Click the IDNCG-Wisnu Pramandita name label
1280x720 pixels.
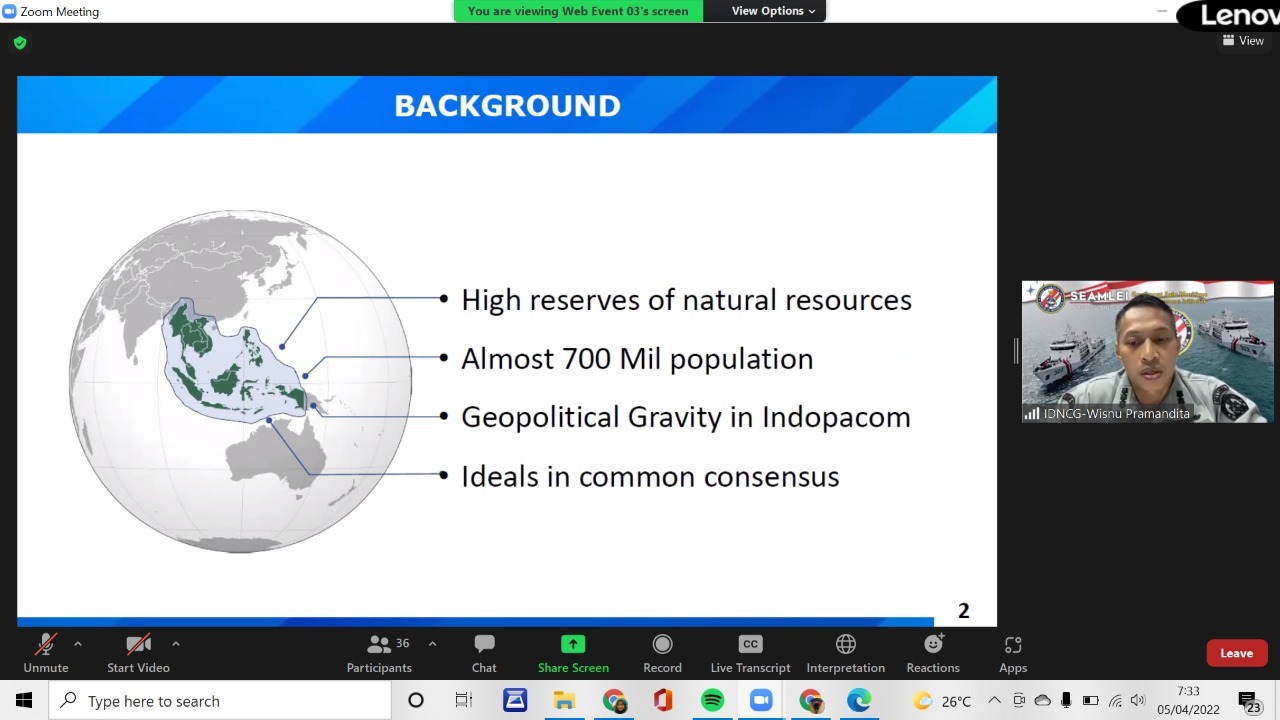1116,414
